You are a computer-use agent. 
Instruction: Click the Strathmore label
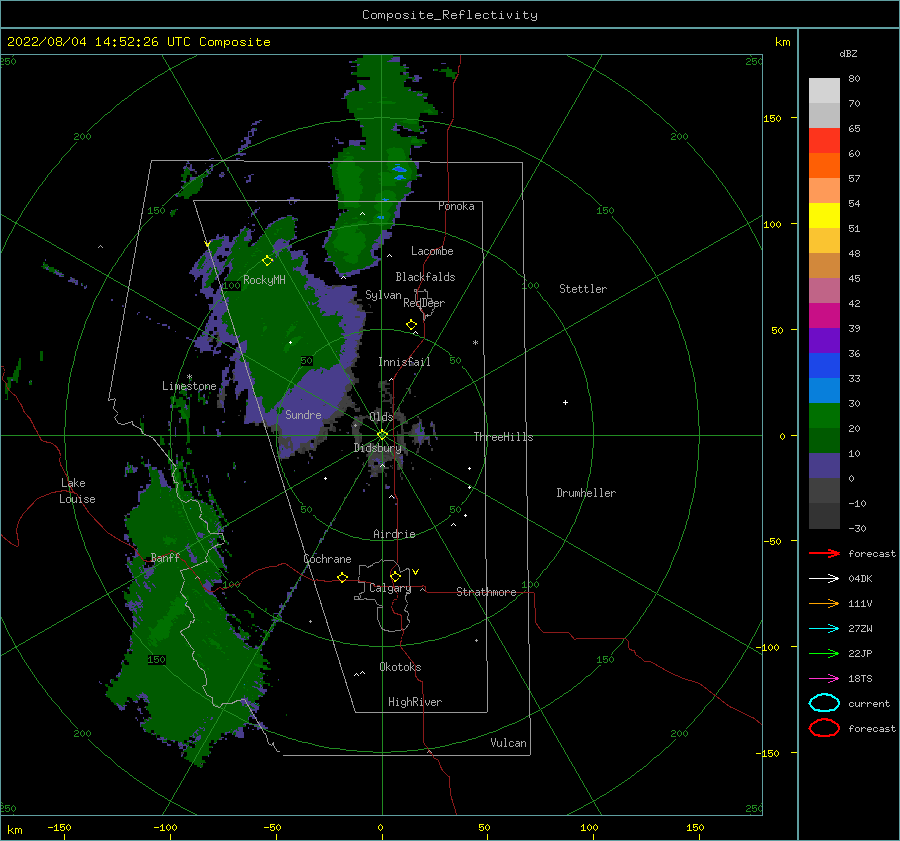486,592
